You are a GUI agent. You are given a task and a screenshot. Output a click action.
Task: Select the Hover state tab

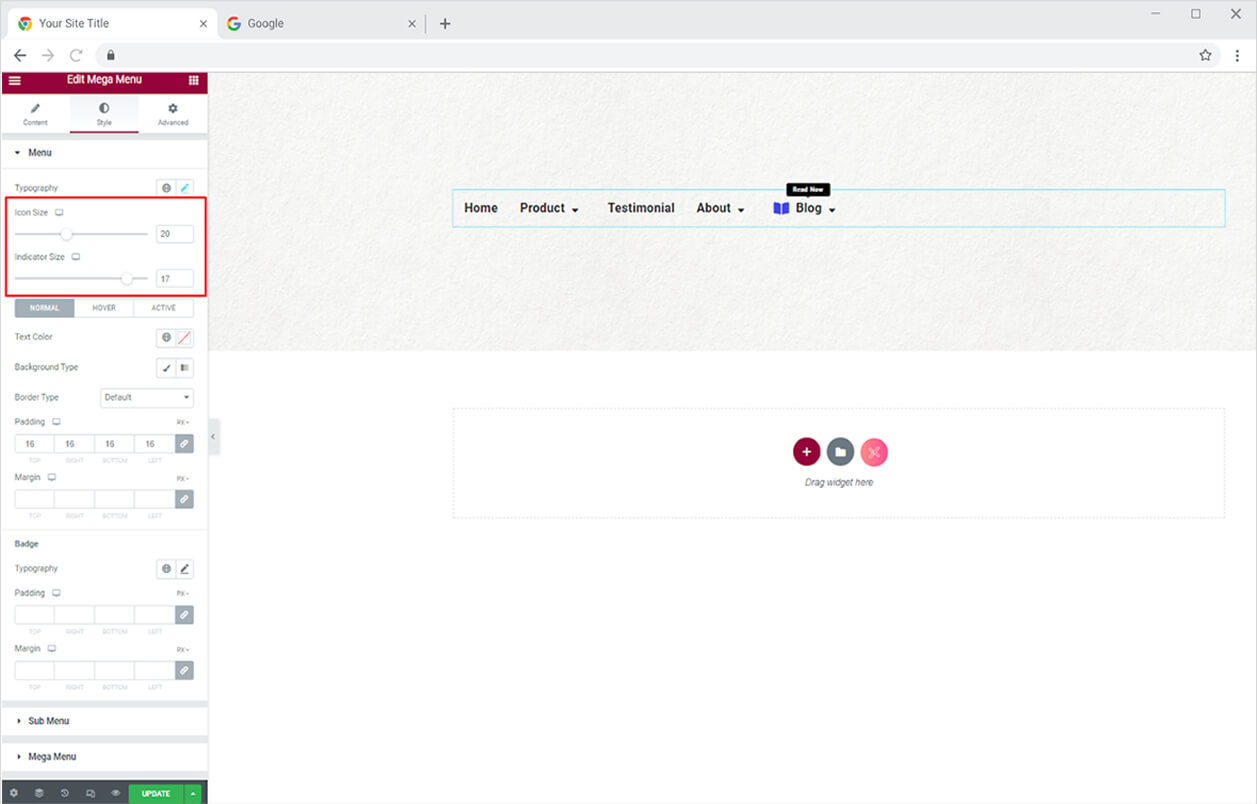click(104, 308)
